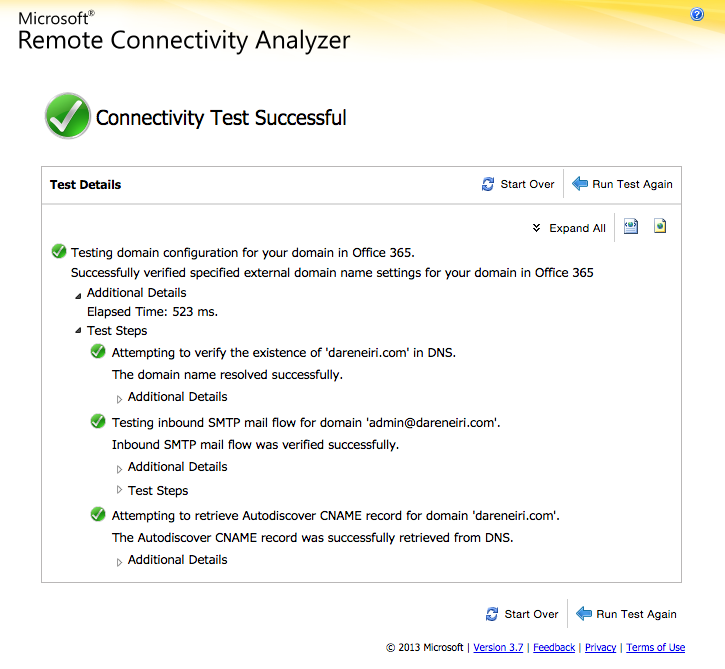Image resolution: width=725 pixels, height=669 pixels.
Task: Click the refresh icon next to top Start Over
Action: tap(488, 184)
